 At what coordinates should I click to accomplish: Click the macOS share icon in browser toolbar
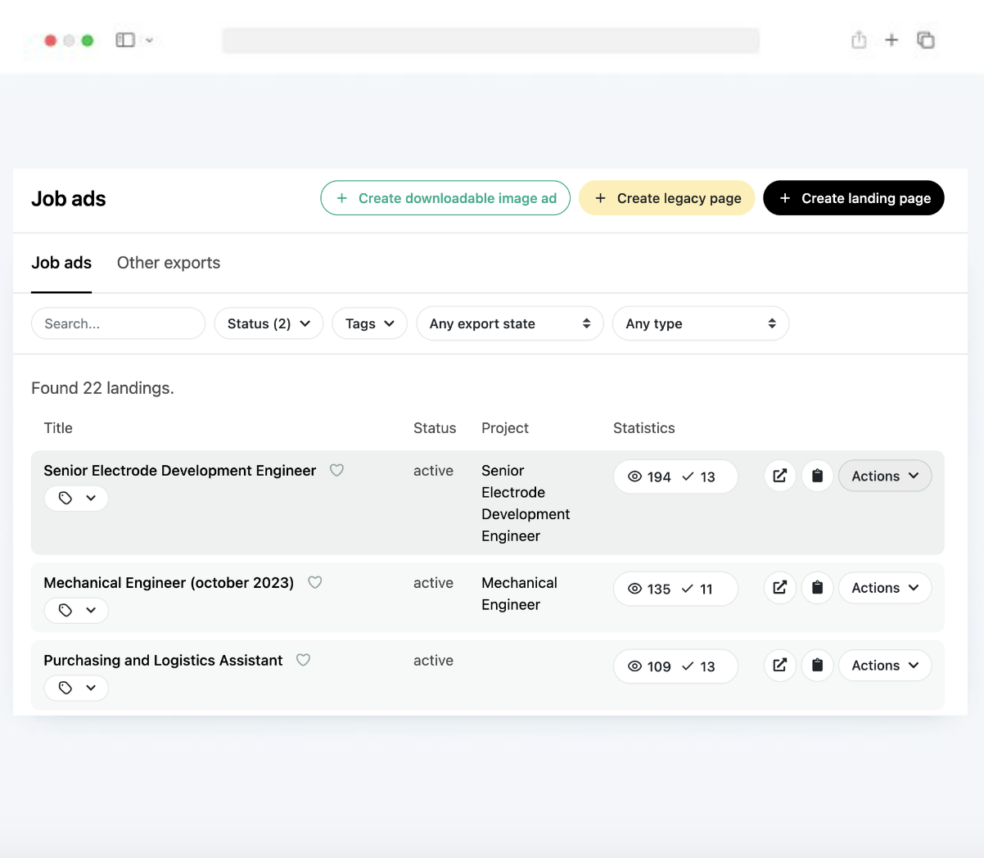(859, 40)
